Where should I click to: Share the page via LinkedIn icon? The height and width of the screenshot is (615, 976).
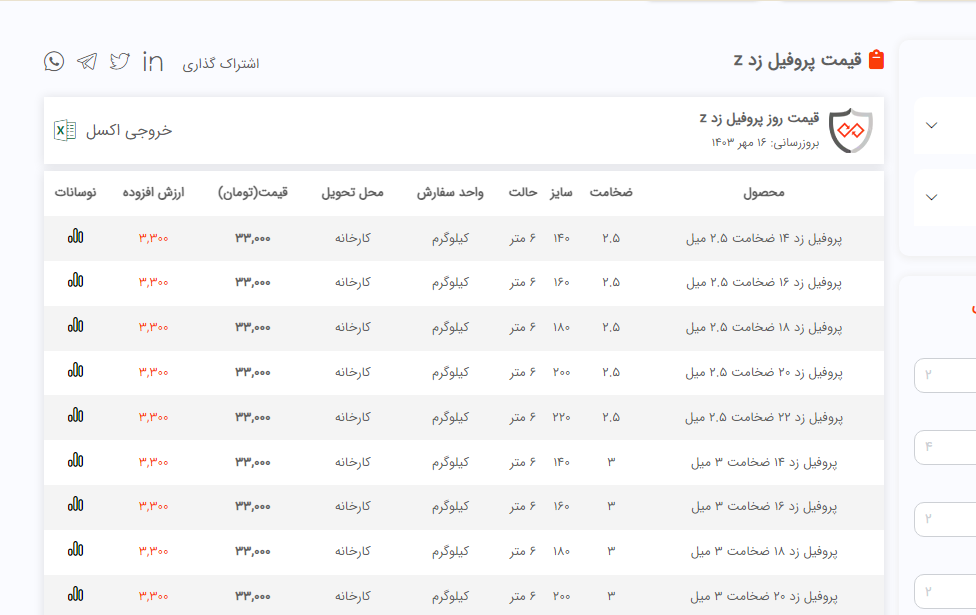click(153, 62)
